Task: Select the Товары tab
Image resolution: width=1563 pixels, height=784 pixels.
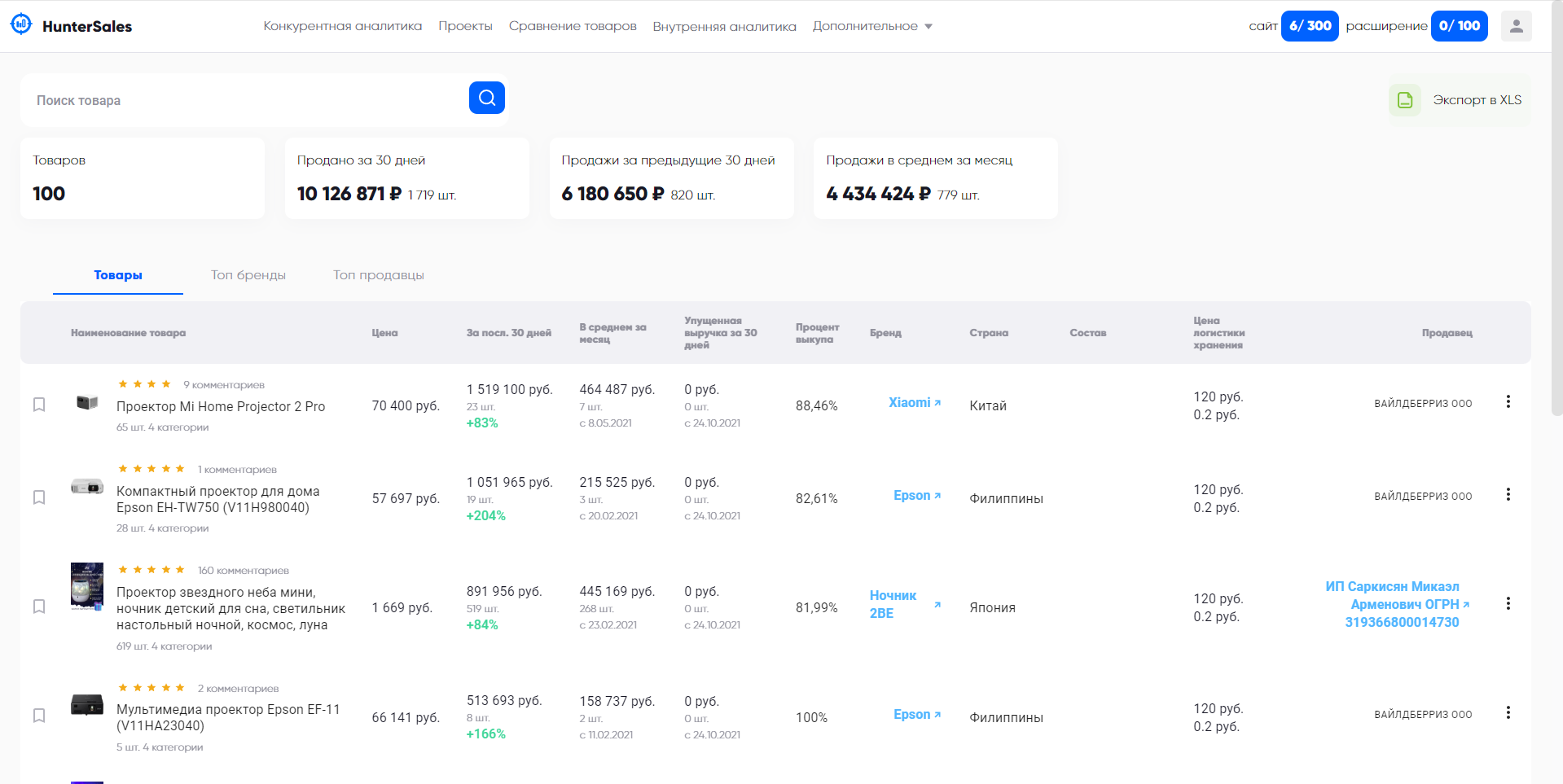Action: (118, 275)
